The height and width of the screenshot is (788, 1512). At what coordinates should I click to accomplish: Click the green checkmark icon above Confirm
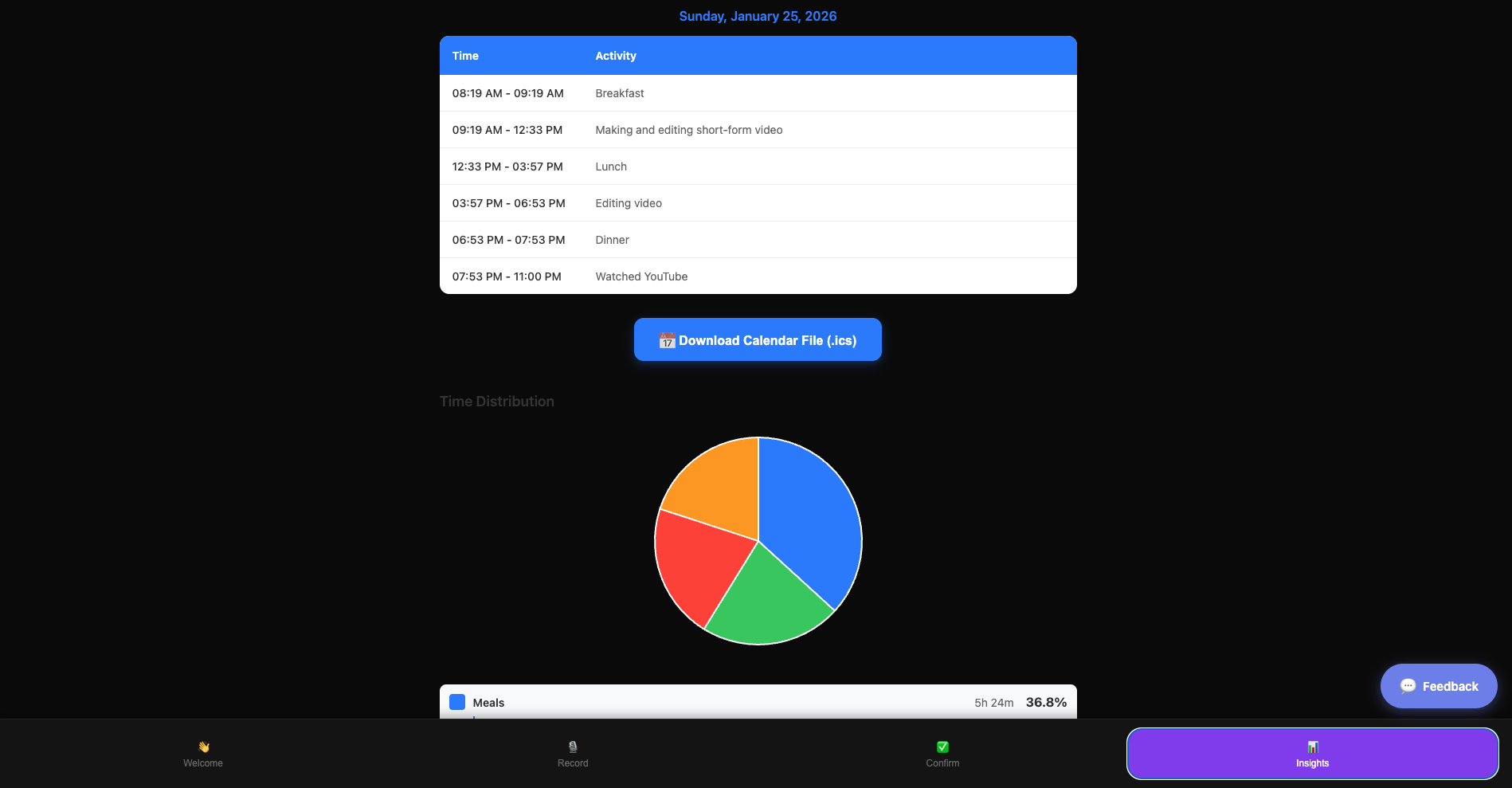[x=942, y=746]
